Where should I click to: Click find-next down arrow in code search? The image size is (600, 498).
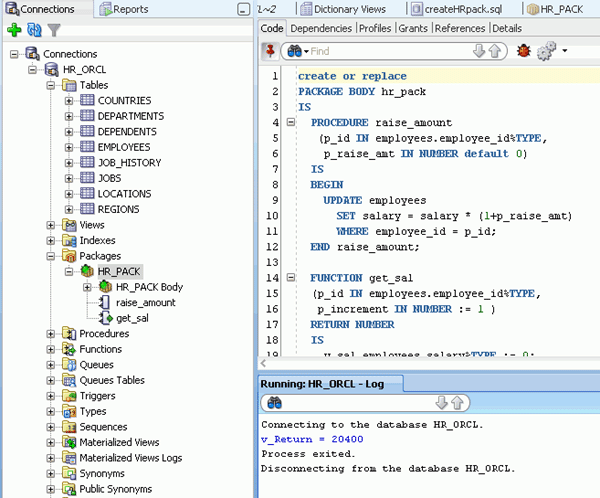point(478,50)
